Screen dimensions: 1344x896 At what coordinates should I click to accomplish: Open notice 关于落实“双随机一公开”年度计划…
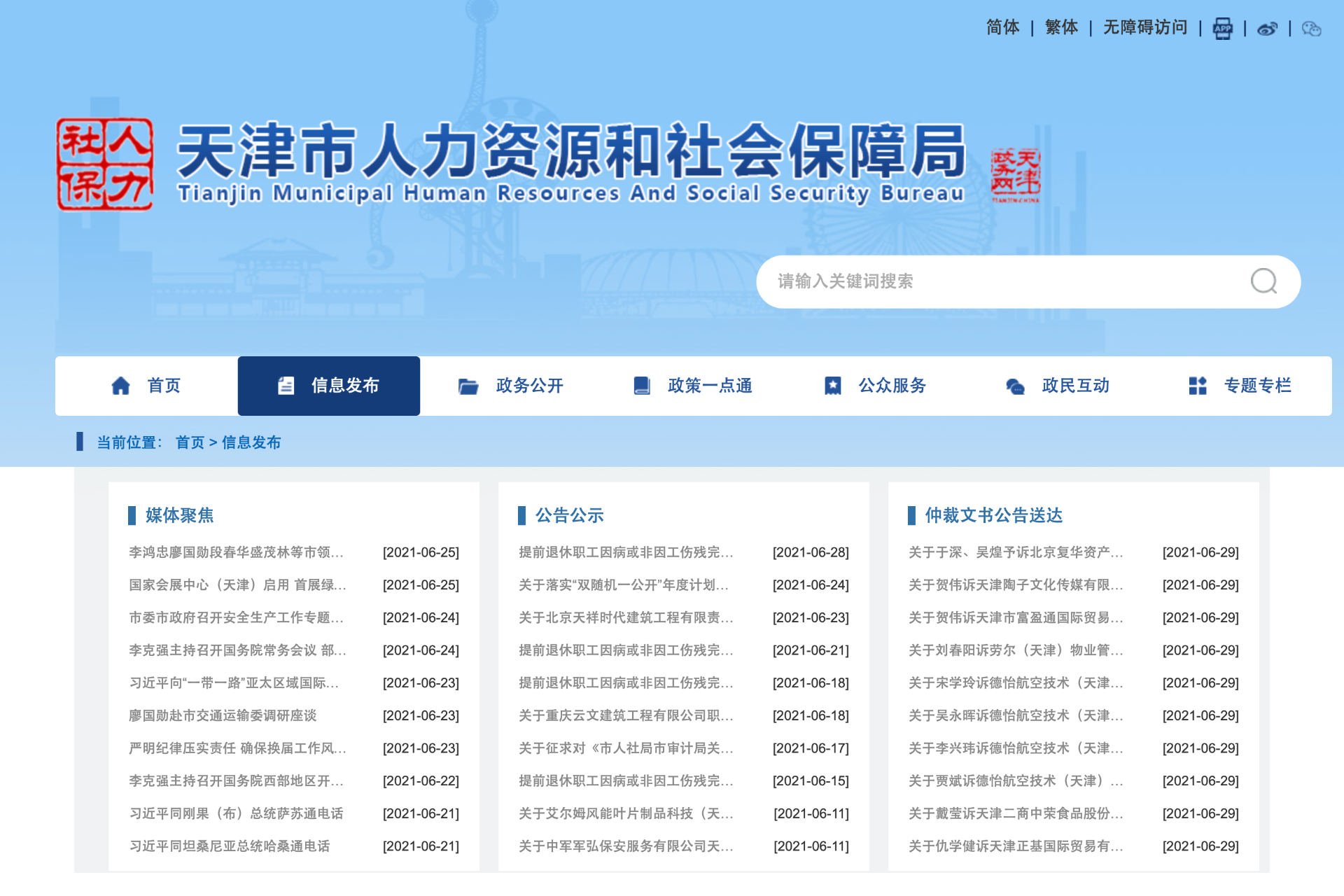(x=623, y=585)
